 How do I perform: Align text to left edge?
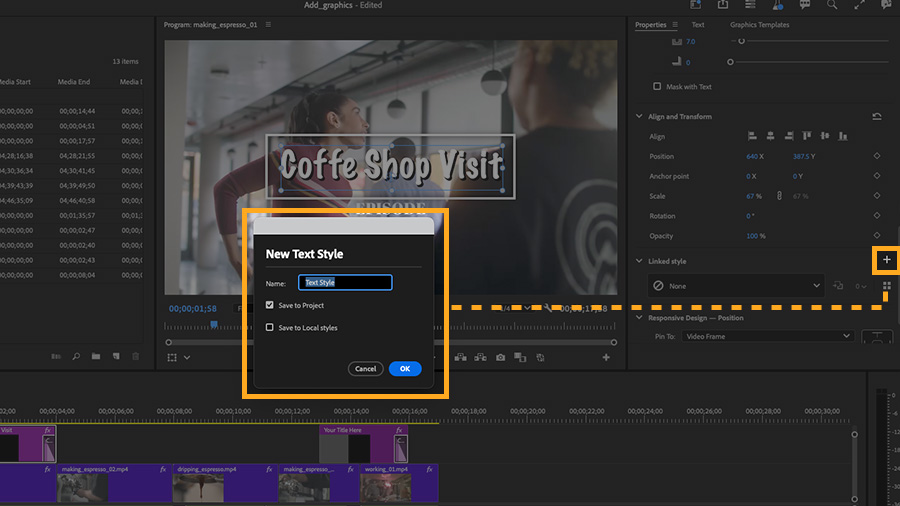pos(752,136)
